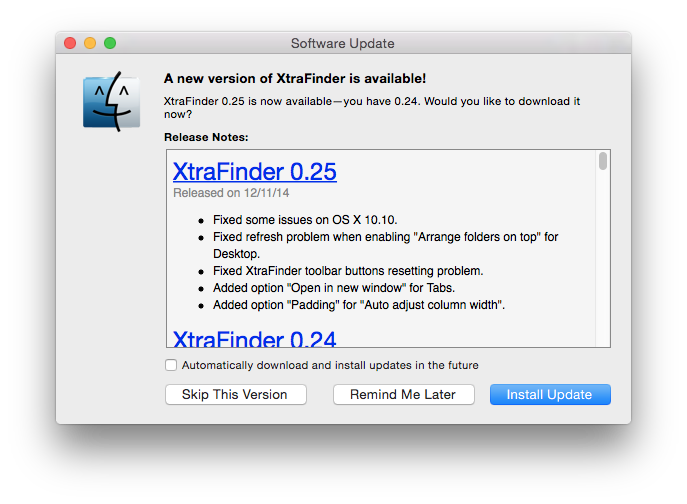Minimize the Software Update window
Image resolution: width=687 pixels, height=504 pixels.
tap(90, 43)
